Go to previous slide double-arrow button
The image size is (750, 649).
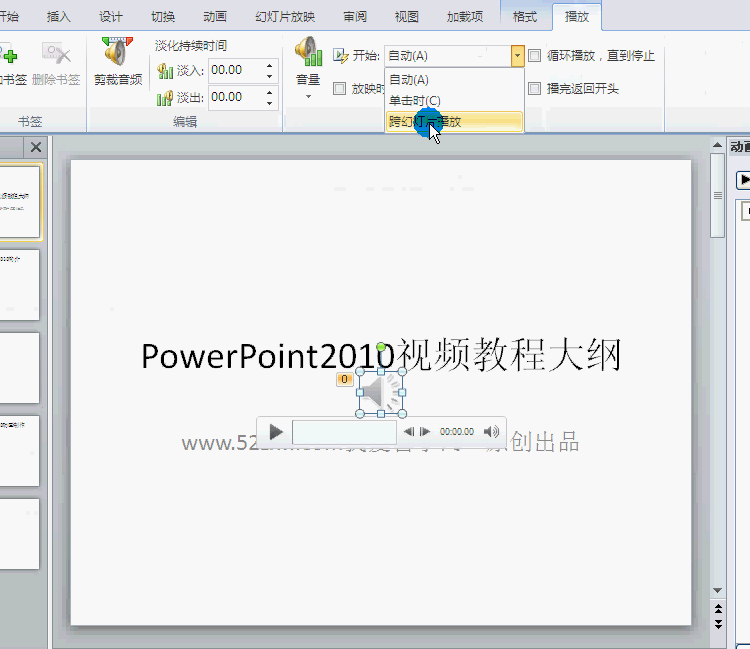pyautogui.click(x=718, y=609)
